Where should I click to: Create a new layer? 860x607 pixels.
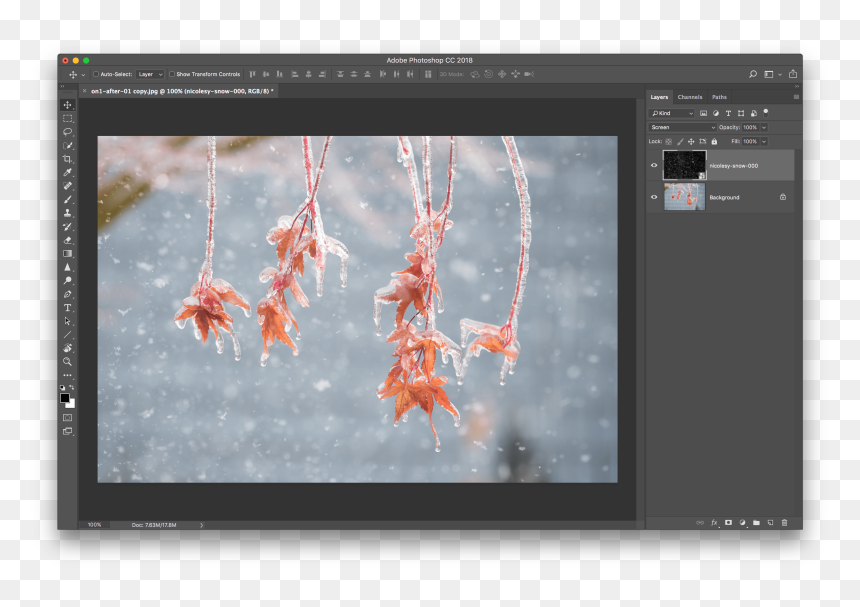coord(770,523)
